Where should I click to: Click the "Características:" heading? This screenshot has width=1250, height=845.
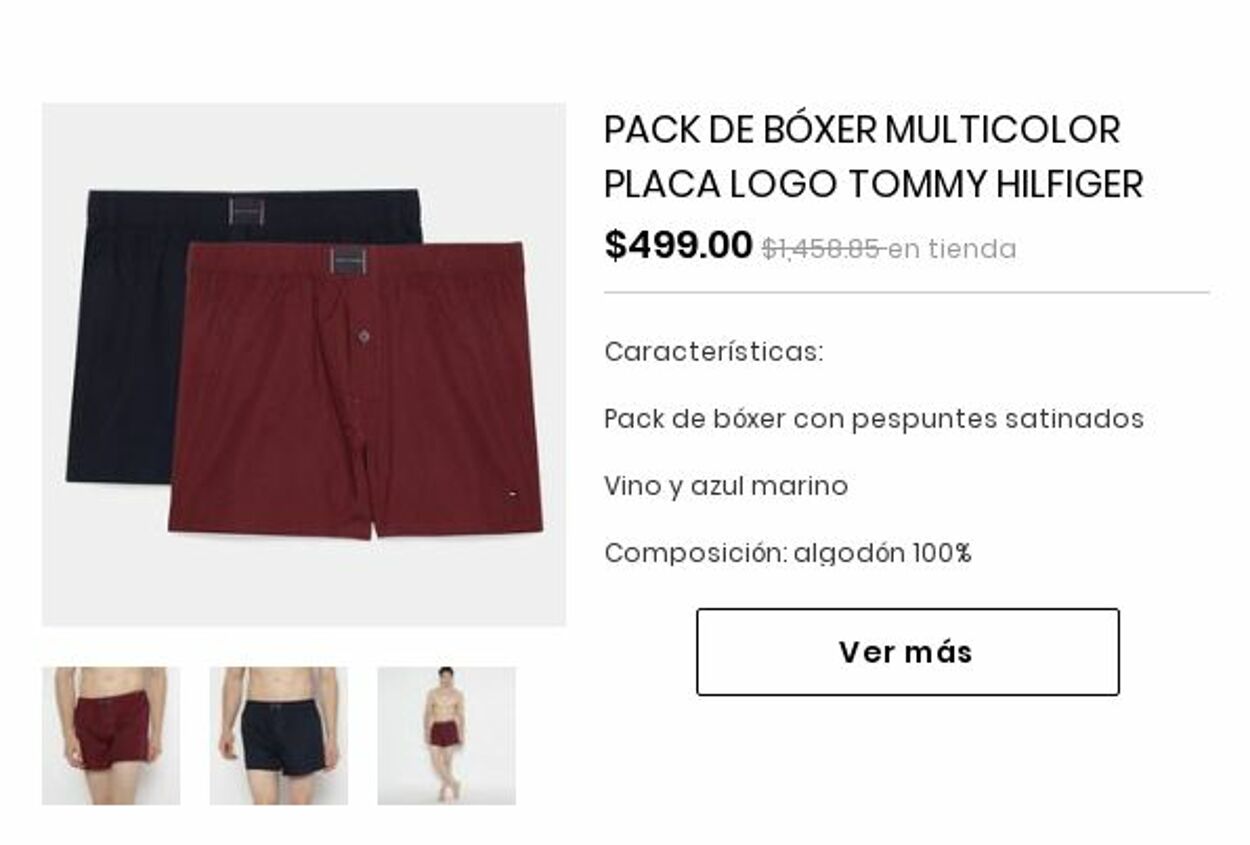714,352
